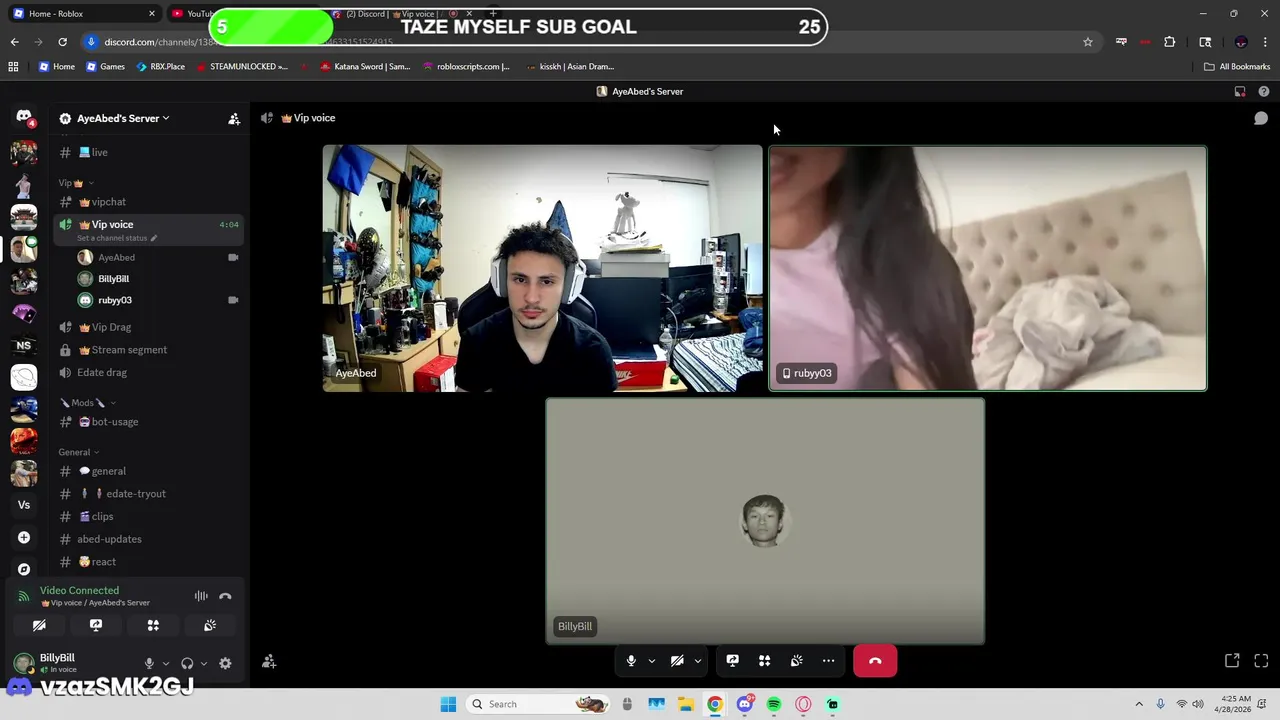
Task: Click the Chrome extensions puzzle icon
Action: [x=1169, y=42]
